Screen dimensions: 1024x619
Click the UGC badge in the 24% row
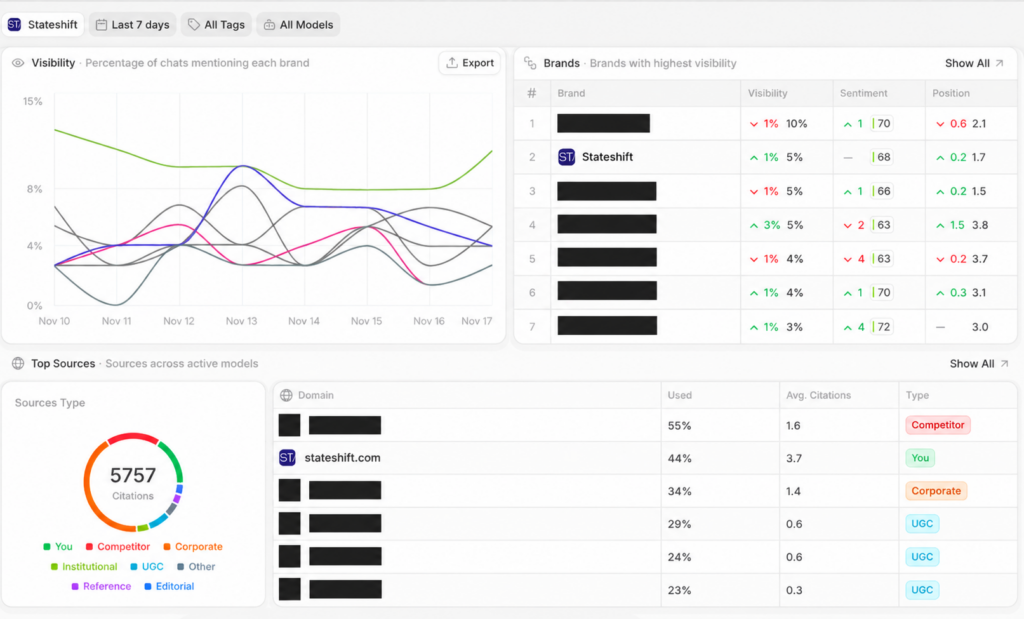tap(922, 557)
